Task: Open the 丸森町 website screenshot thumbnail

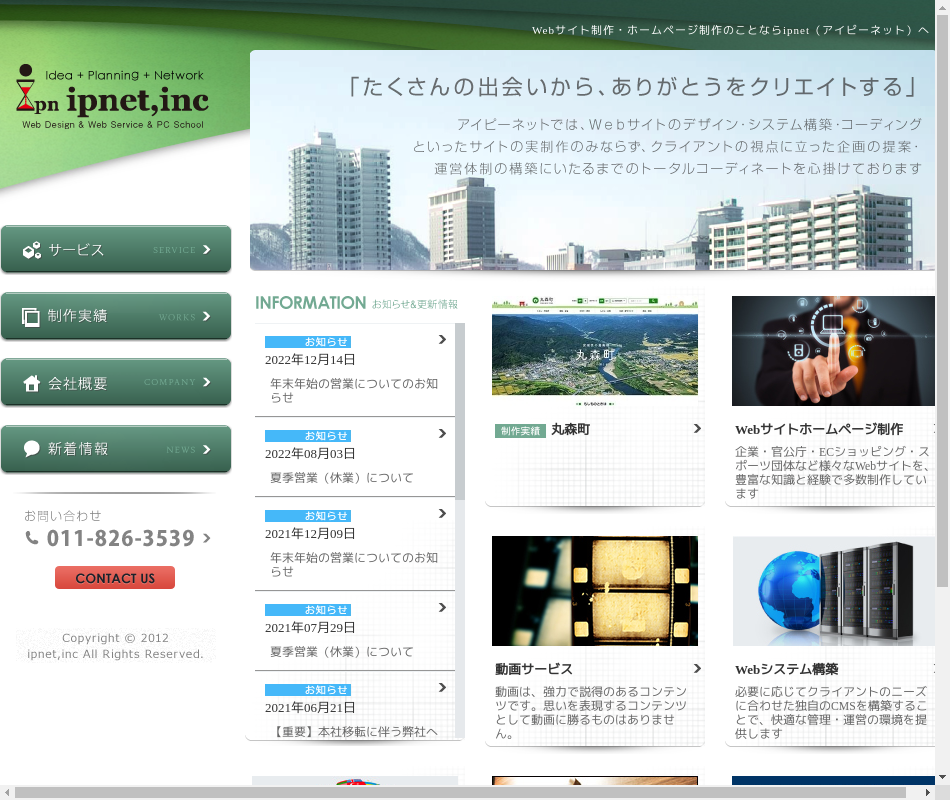Action: coord(595,350)
